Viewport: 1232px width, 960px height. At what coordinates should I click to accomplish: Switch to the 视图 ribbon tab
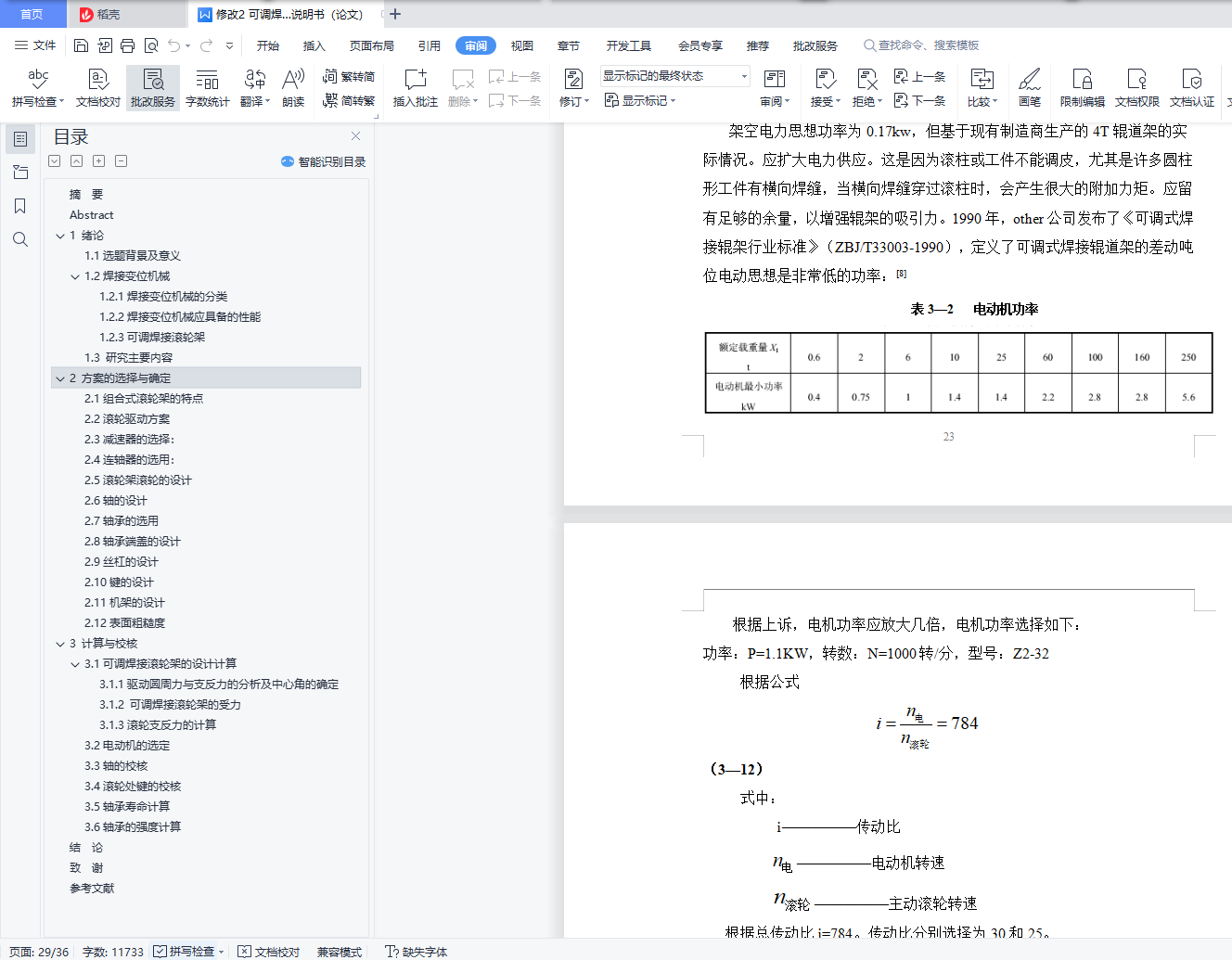pos(522,45)
